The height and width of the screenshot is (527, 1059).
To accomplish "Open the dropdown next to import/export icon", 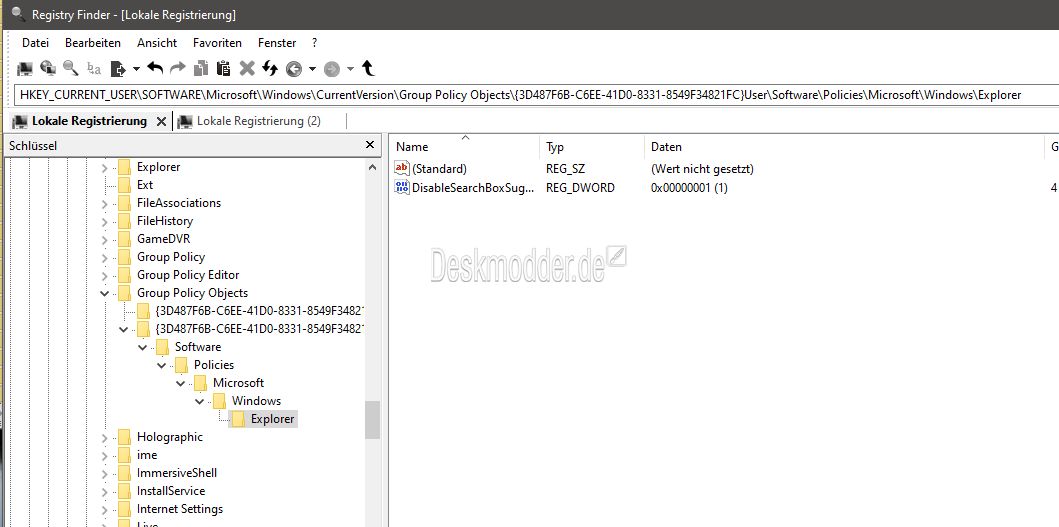I will [x=136, y=68].
